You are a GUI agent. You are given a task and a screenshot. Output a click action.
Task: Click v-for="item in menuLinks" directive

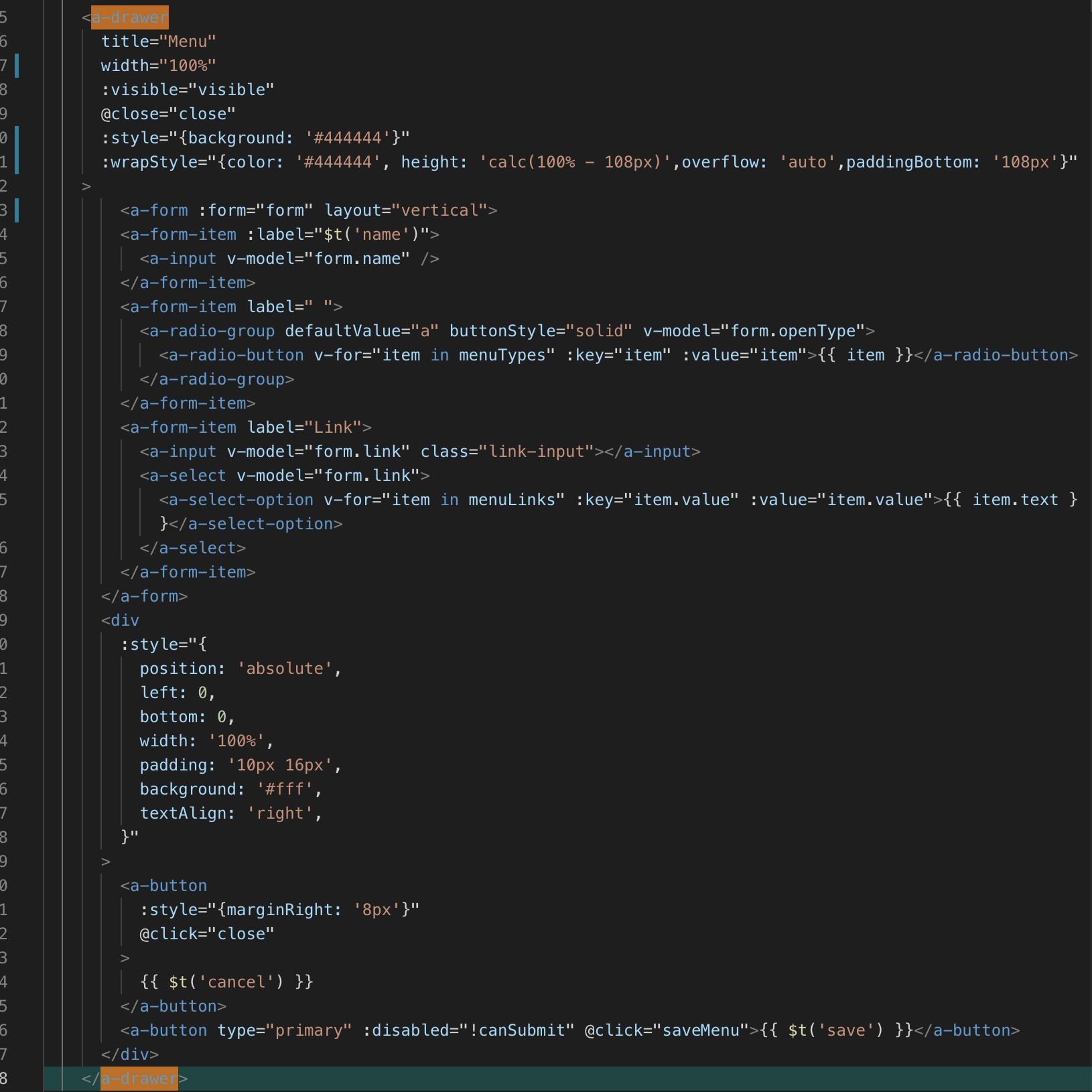pyautogui.click(x=444, y=500)
